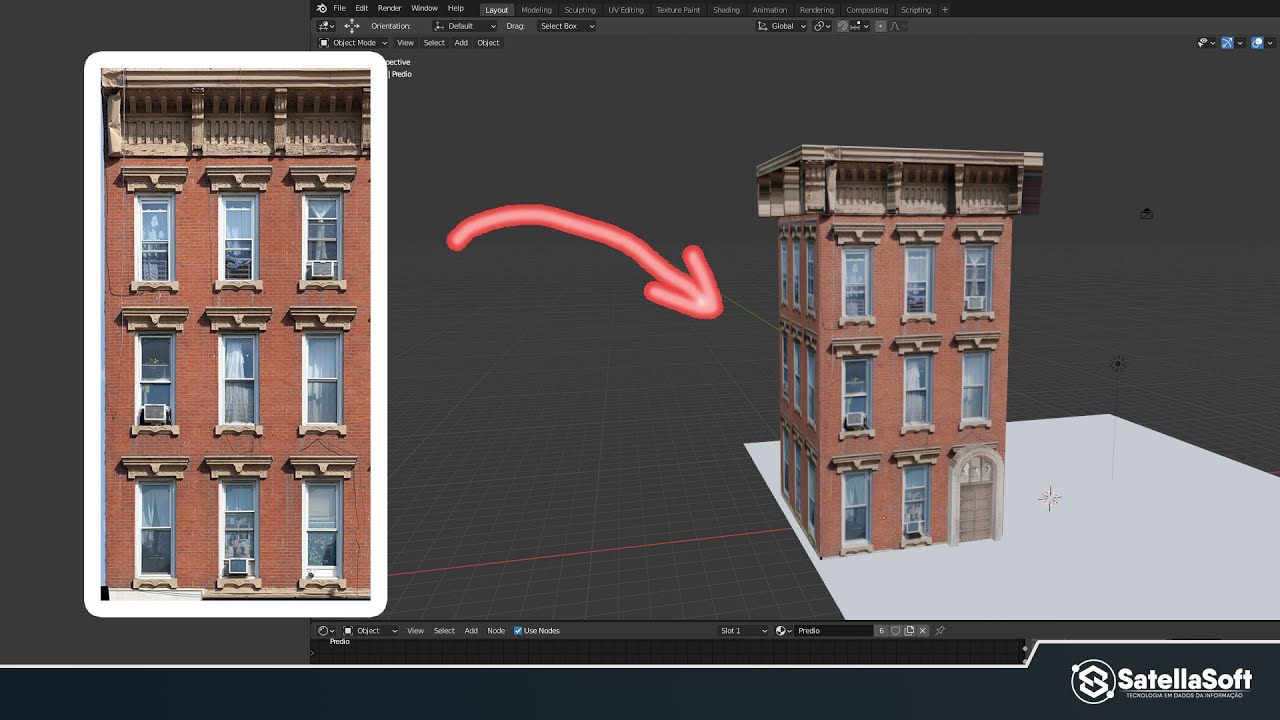Toggle the Use Nodes checkbox
The image size is (1280, 720).
point(518,631)
